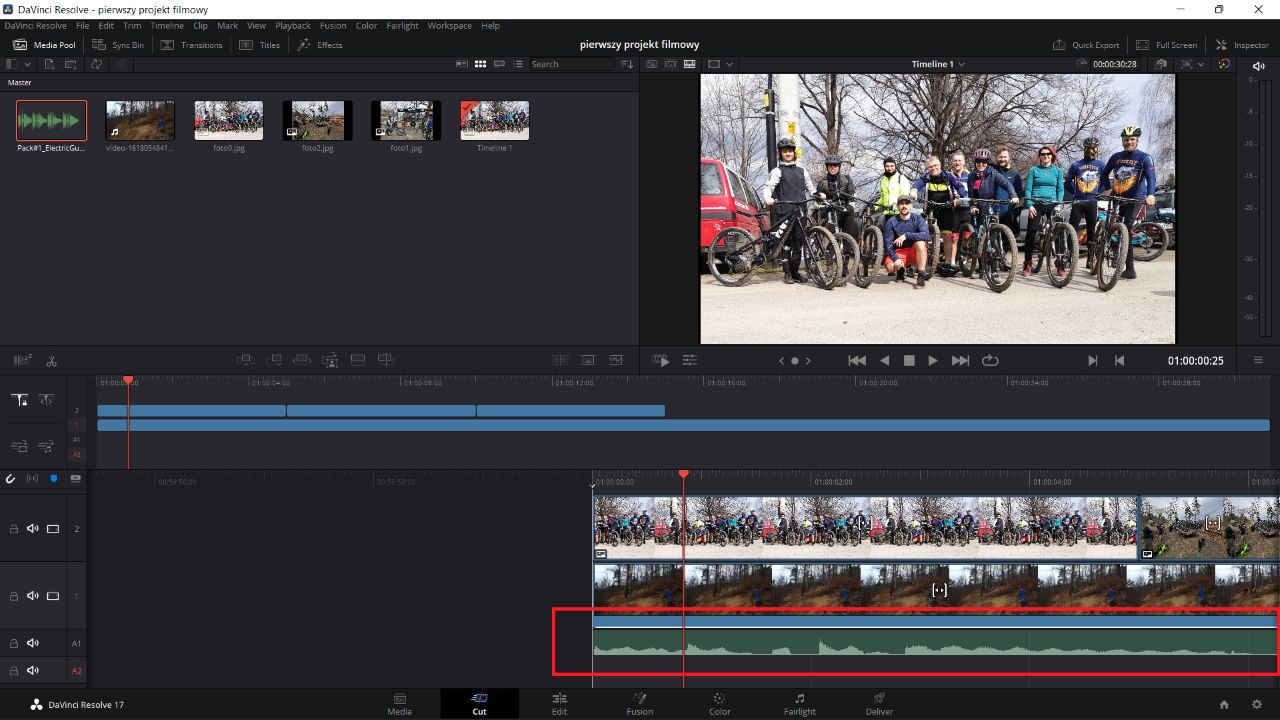Open the Transitions panel
The width and height of the screenshot is (1280, 720).
tap(191, 44)
